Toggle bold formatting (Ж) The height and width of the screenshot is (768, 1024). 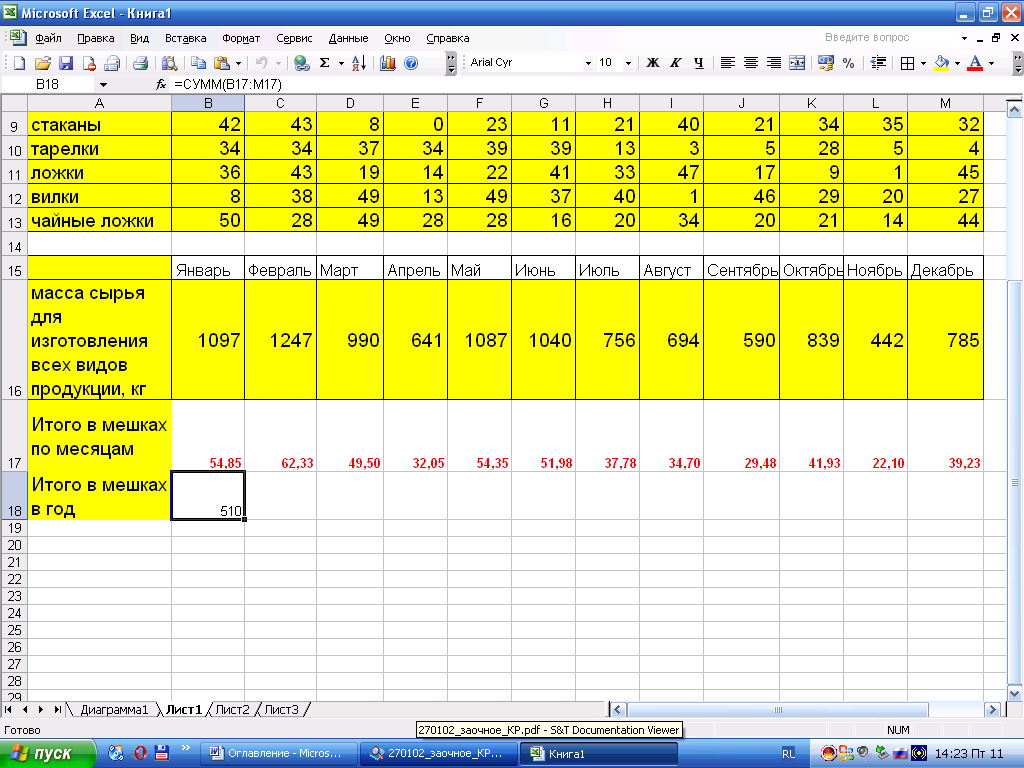point(653,63)
